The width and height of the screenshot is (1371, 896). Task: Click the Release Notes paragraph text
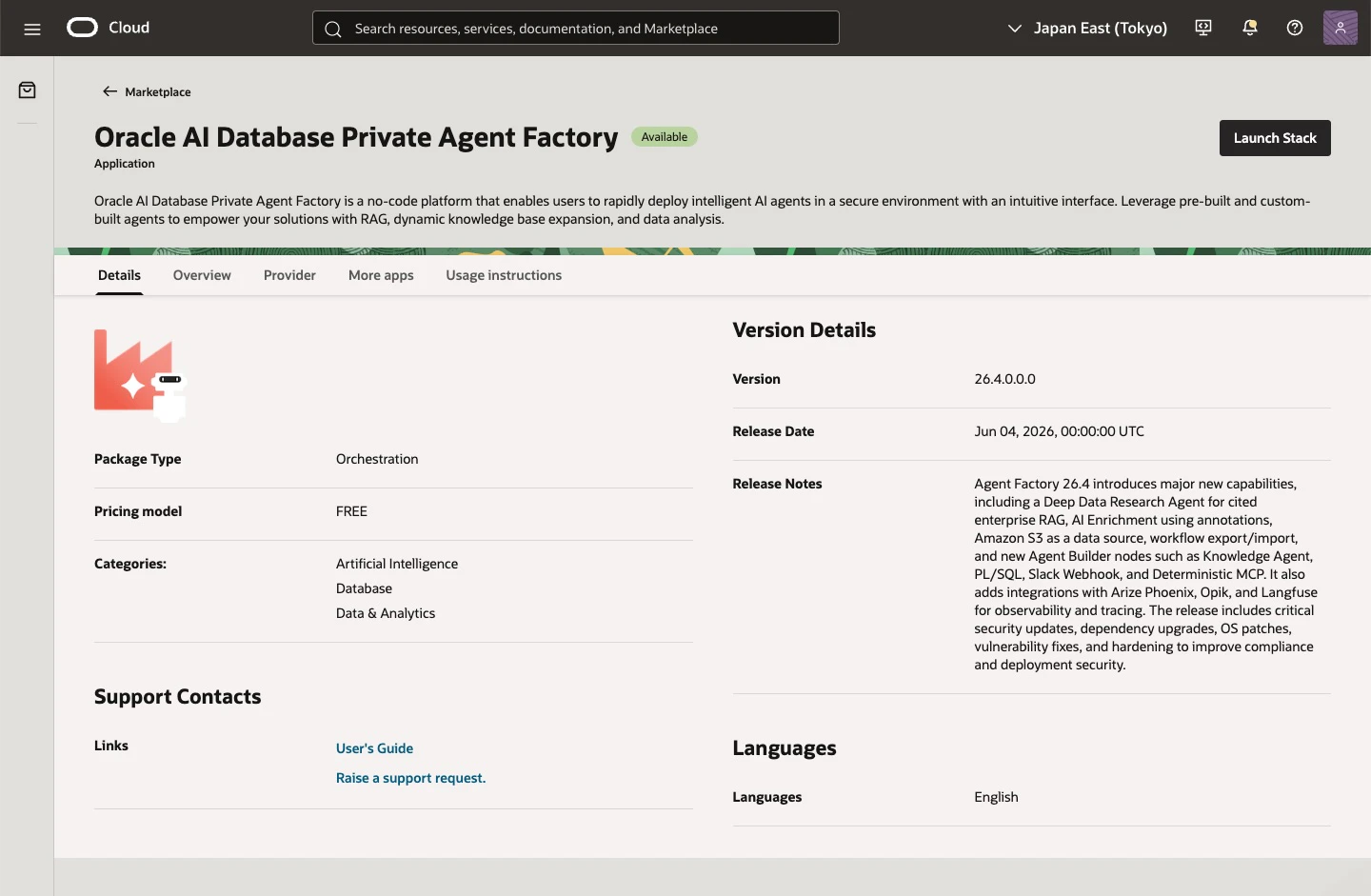1145,574
